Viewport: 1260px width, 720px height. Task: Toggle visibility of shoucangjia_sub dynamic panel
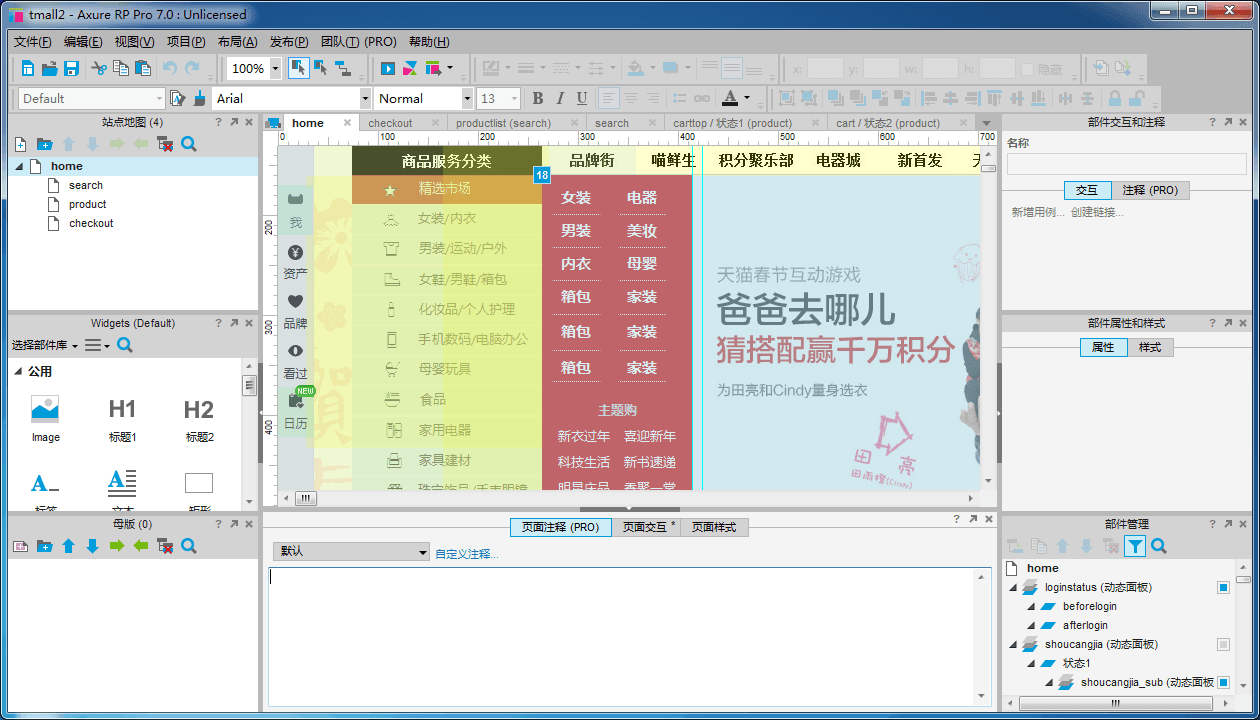(x=1223, y=683)
